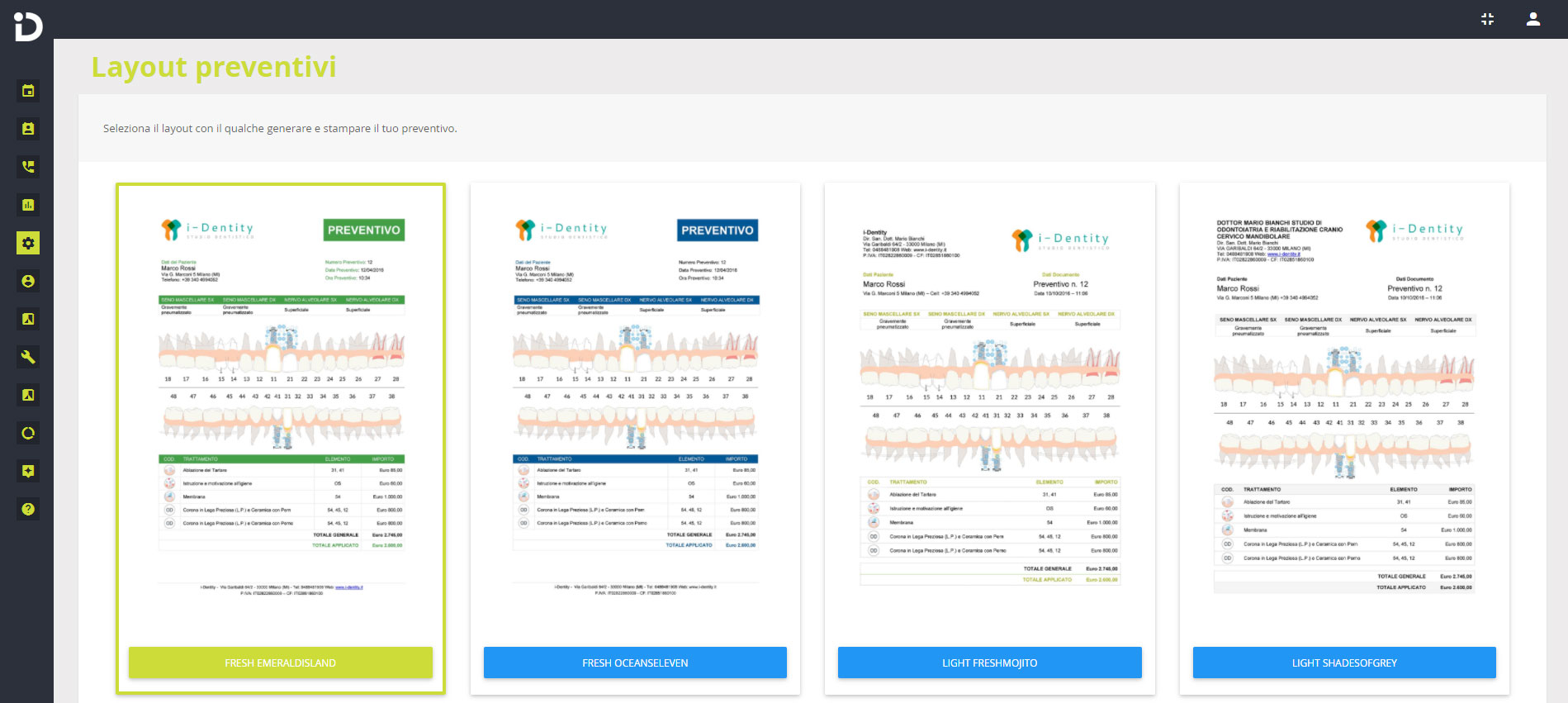
Task: Exit fullscreen using the top bar icon
Action: [x=1487, y=19]
